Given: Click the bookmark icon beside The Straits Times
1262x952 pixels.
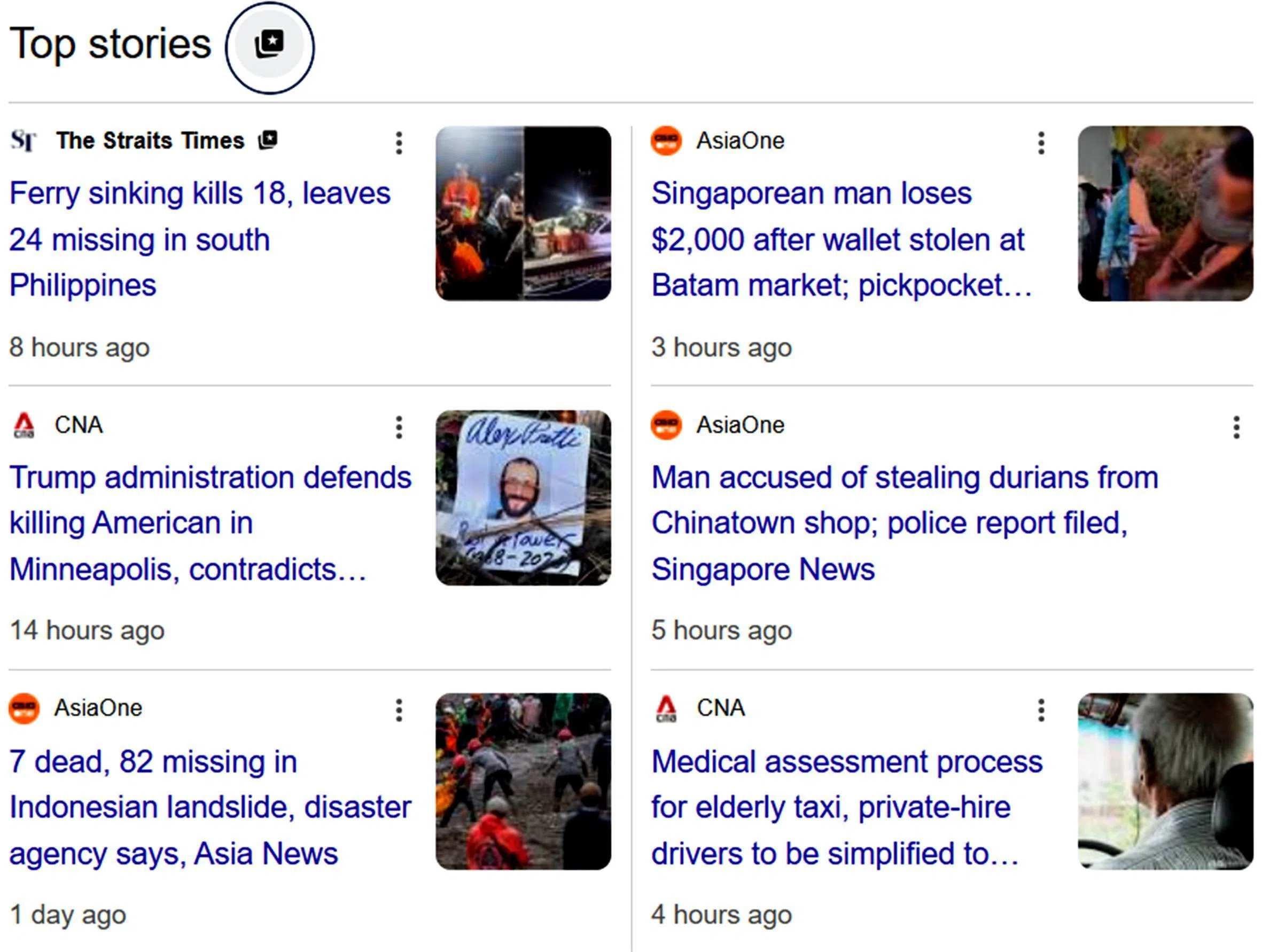Looking at the screenshot, I should [x=268, y=140].
